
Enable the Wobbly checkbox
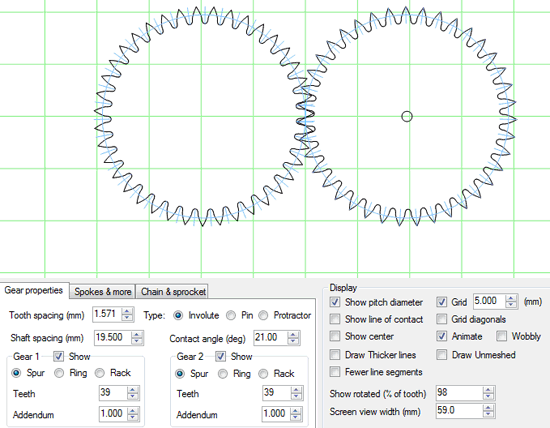coord(502,336)
